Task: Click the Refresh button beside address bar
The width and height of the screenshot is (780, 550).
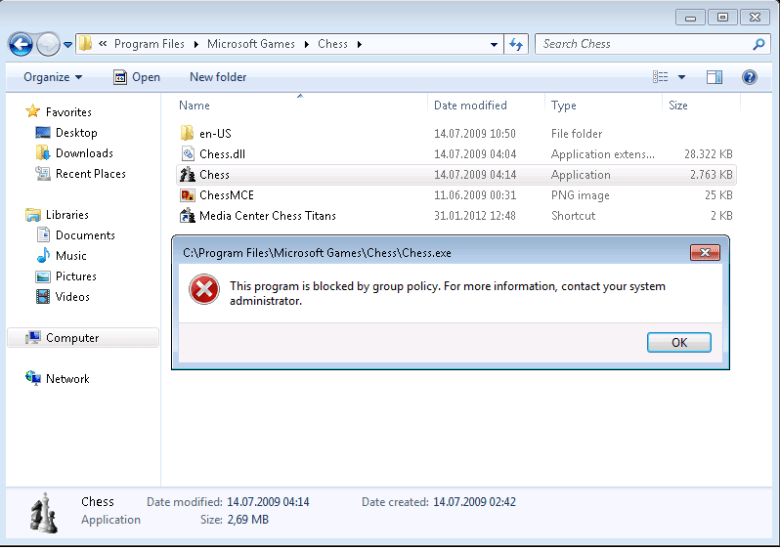Action: (x=516, y=44)
